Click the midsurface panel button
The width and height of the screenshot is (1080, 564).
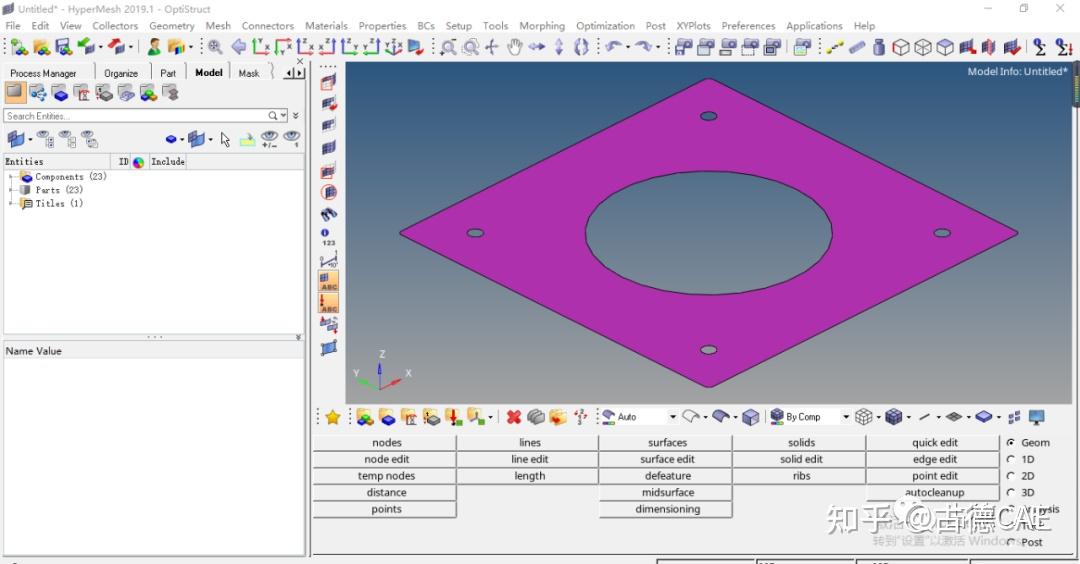click(667, 493)
